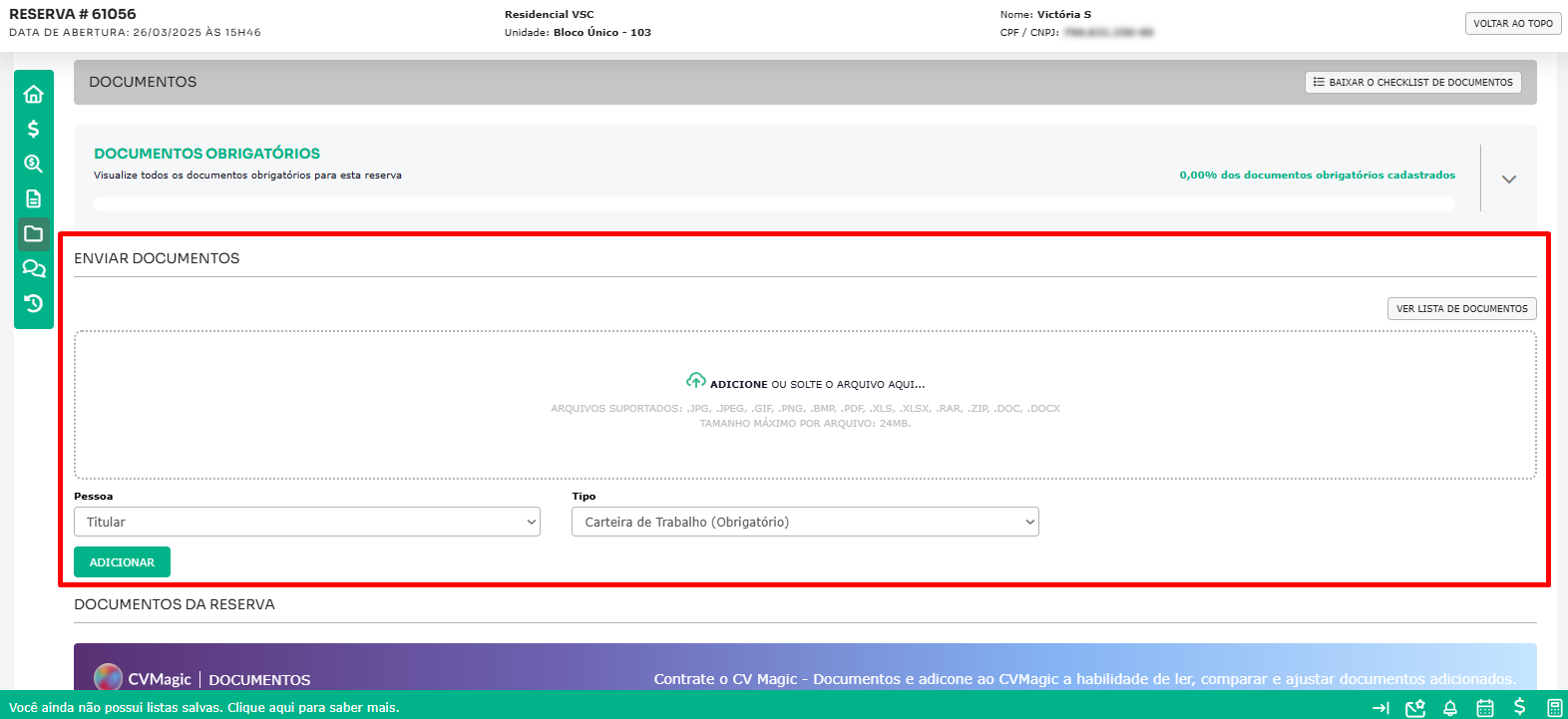Viewport: 1568px width, 719px height.
Task: Click the saved lists notice link
Action: pos(204,707)
